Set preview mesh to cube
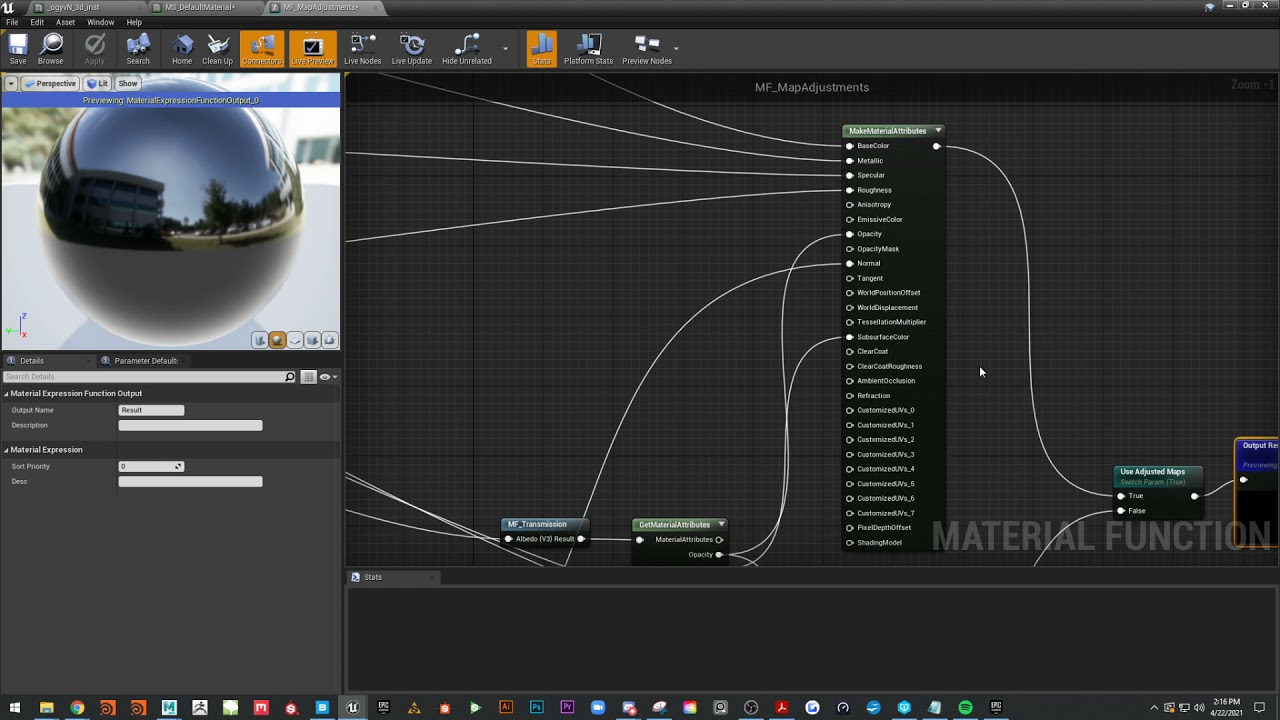The image size is (1280, 720). [x=312, y=340]
